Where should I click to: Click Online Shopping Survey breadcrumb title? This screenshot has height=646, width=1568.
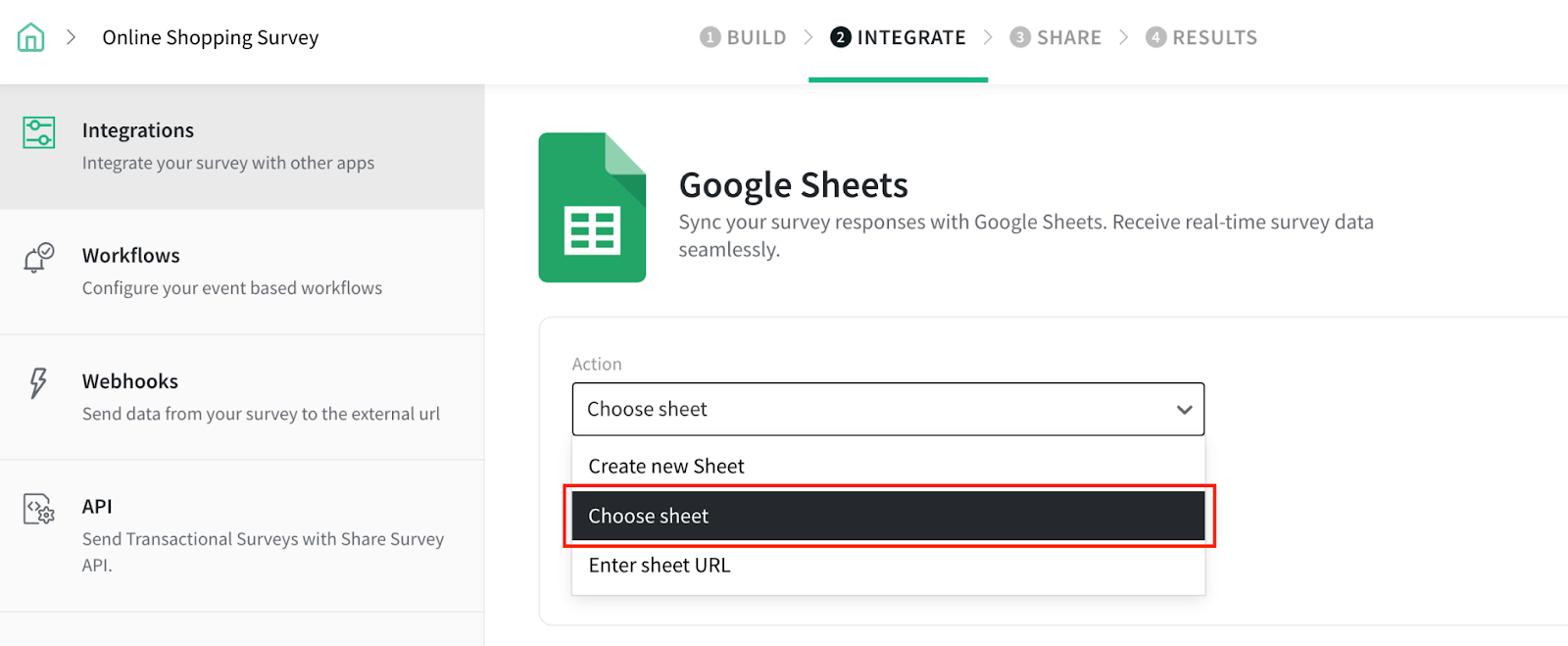coord(211,37)
